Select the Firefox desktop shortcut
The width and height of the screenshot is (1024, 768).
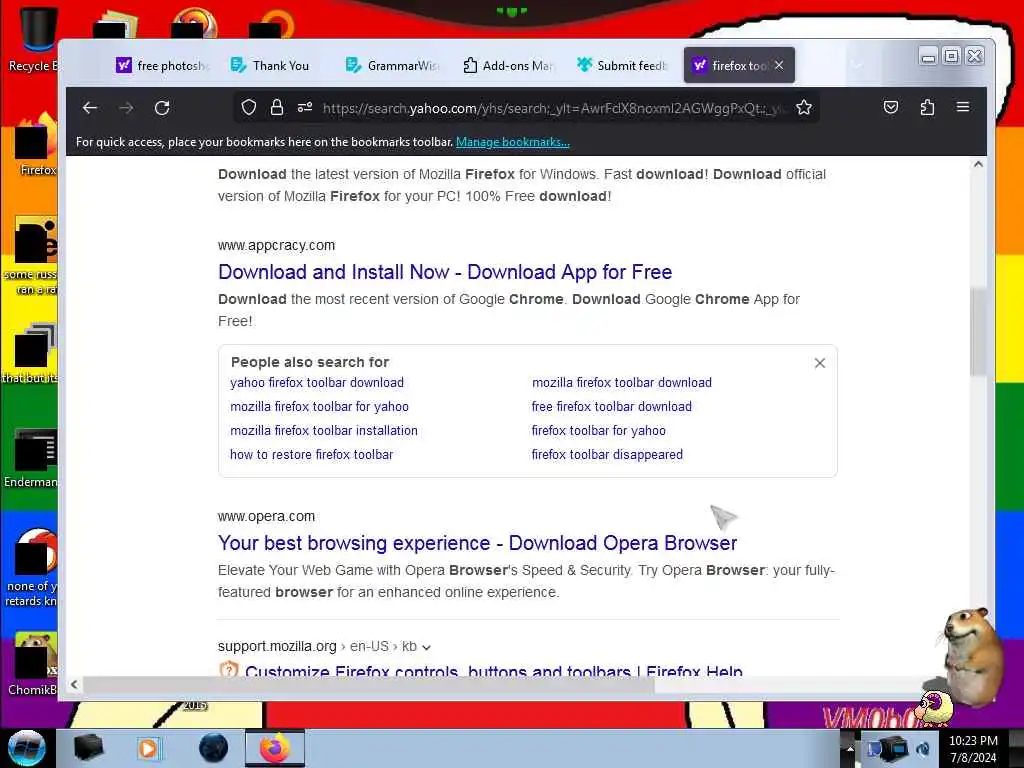click(x=36, y=145)
